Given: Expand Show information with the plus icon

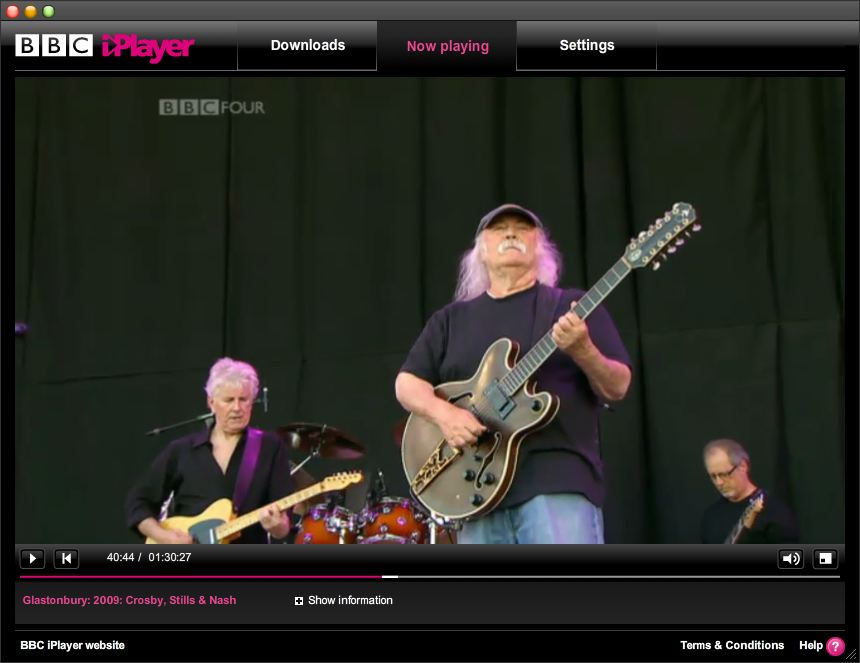Looking at the screenshot, I should point(299,601).
